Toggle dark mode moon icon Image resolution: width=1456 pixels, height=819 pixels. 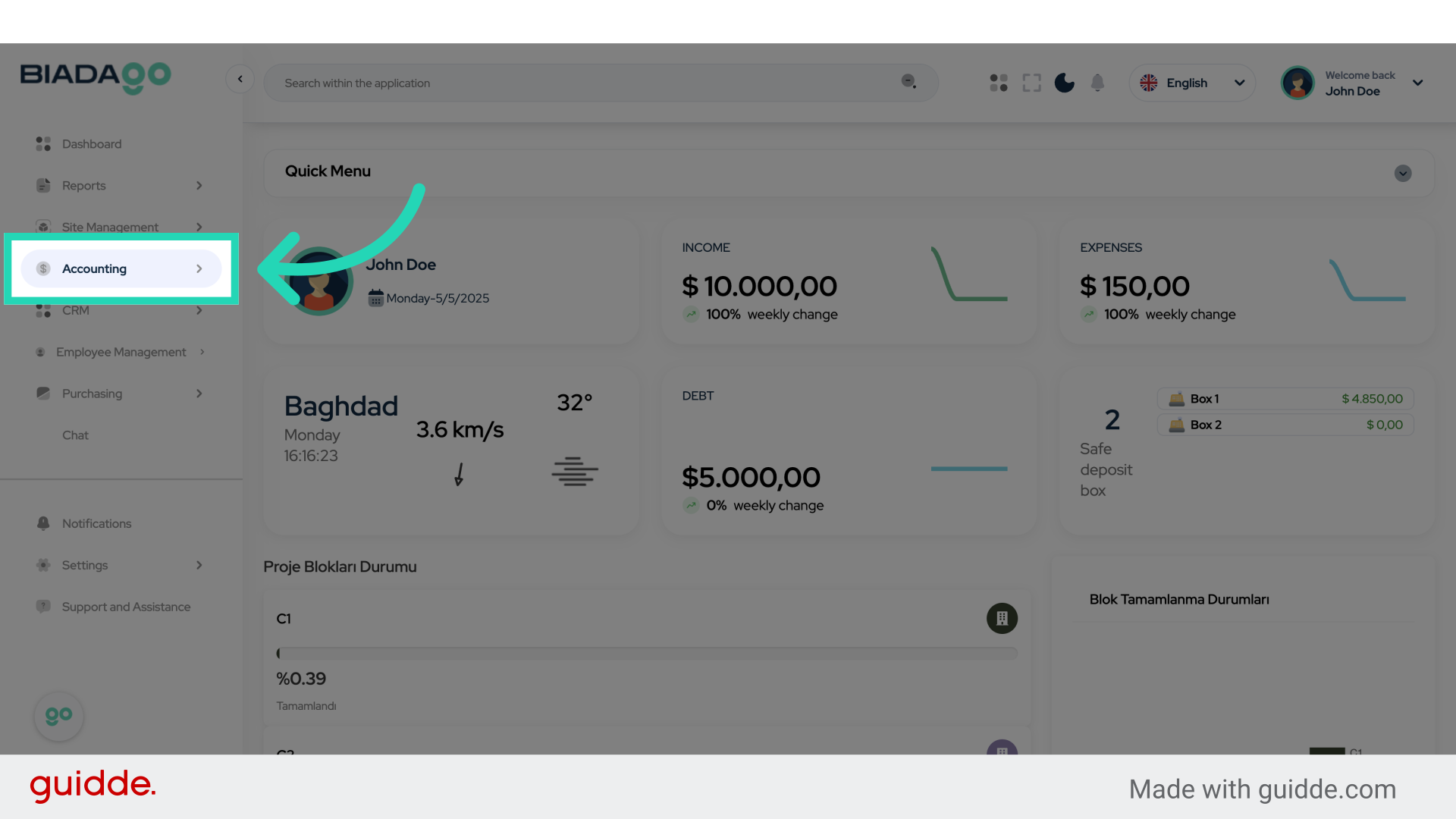click(x=1065, y=83)
